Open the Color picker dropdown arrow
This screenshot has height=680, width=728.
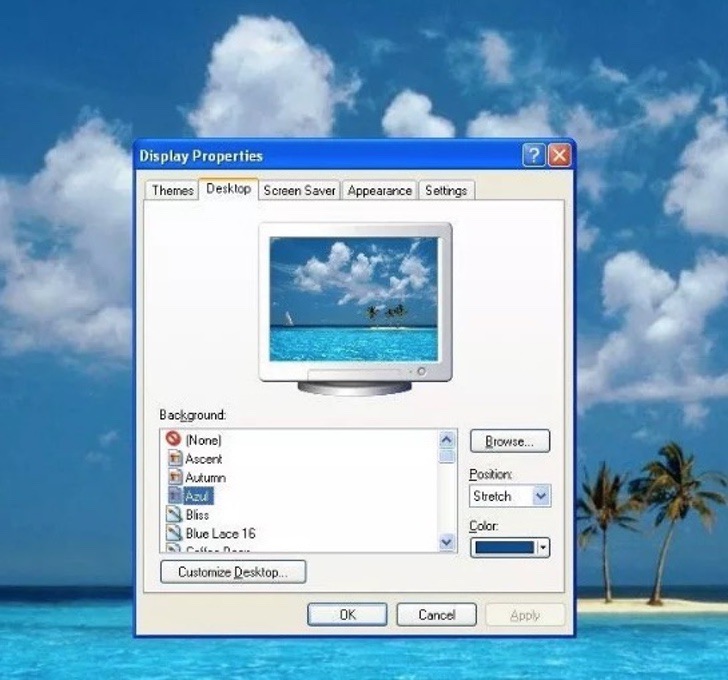point(542,548)
